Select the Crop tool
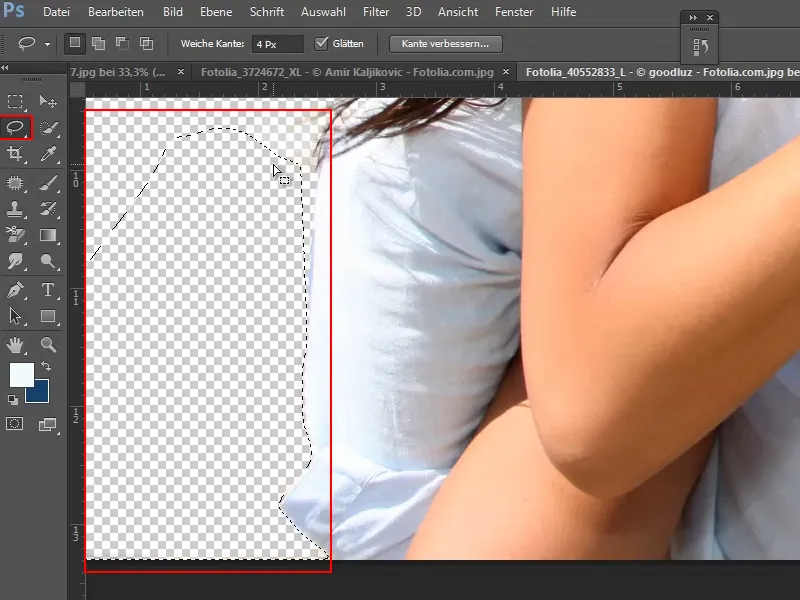Image resolution: width=800 pixels, height=600 pixels. [x=15, y=154]
